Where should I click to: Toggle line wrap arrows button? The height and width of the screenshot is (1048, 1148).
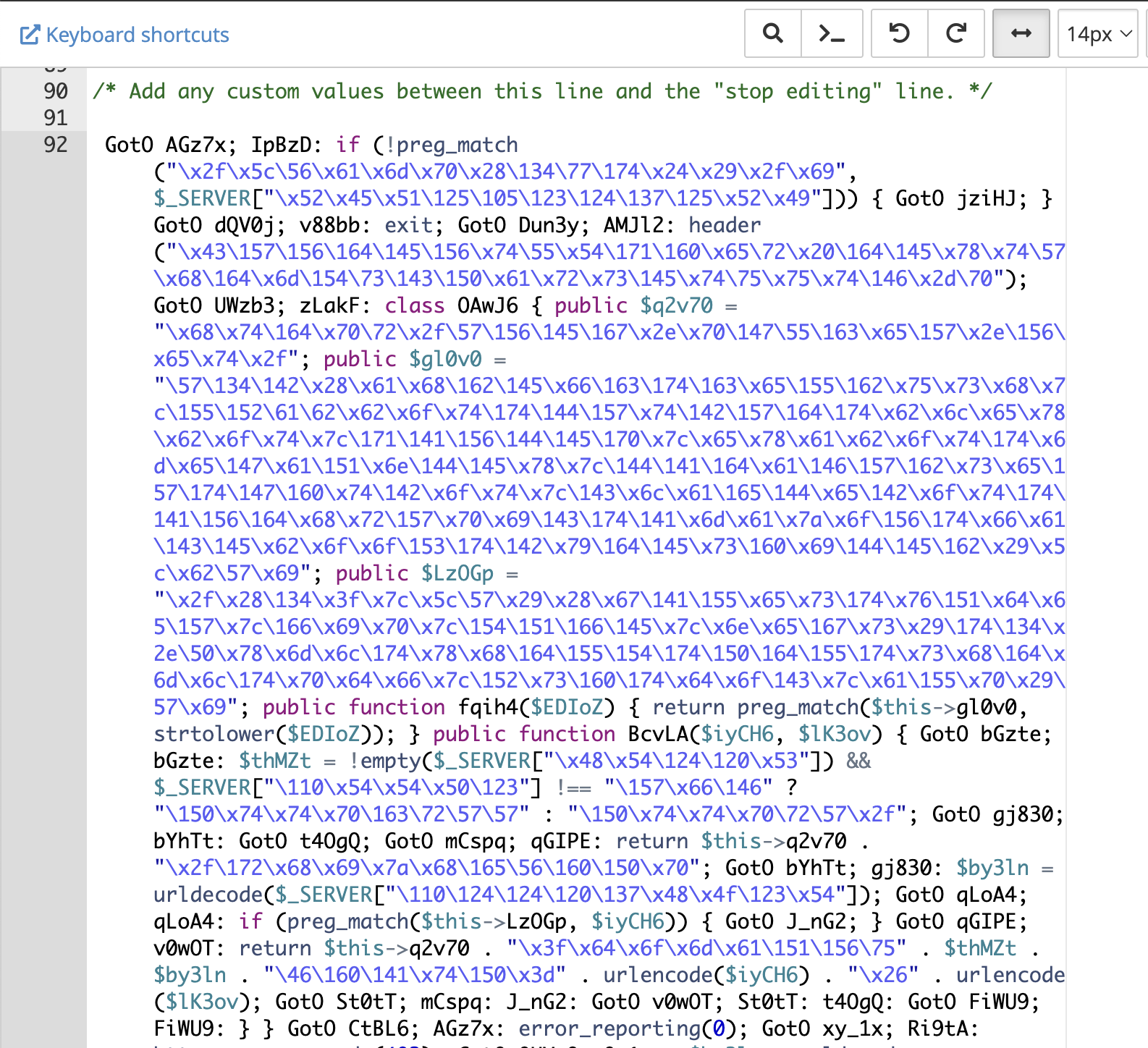[1021, 33]
